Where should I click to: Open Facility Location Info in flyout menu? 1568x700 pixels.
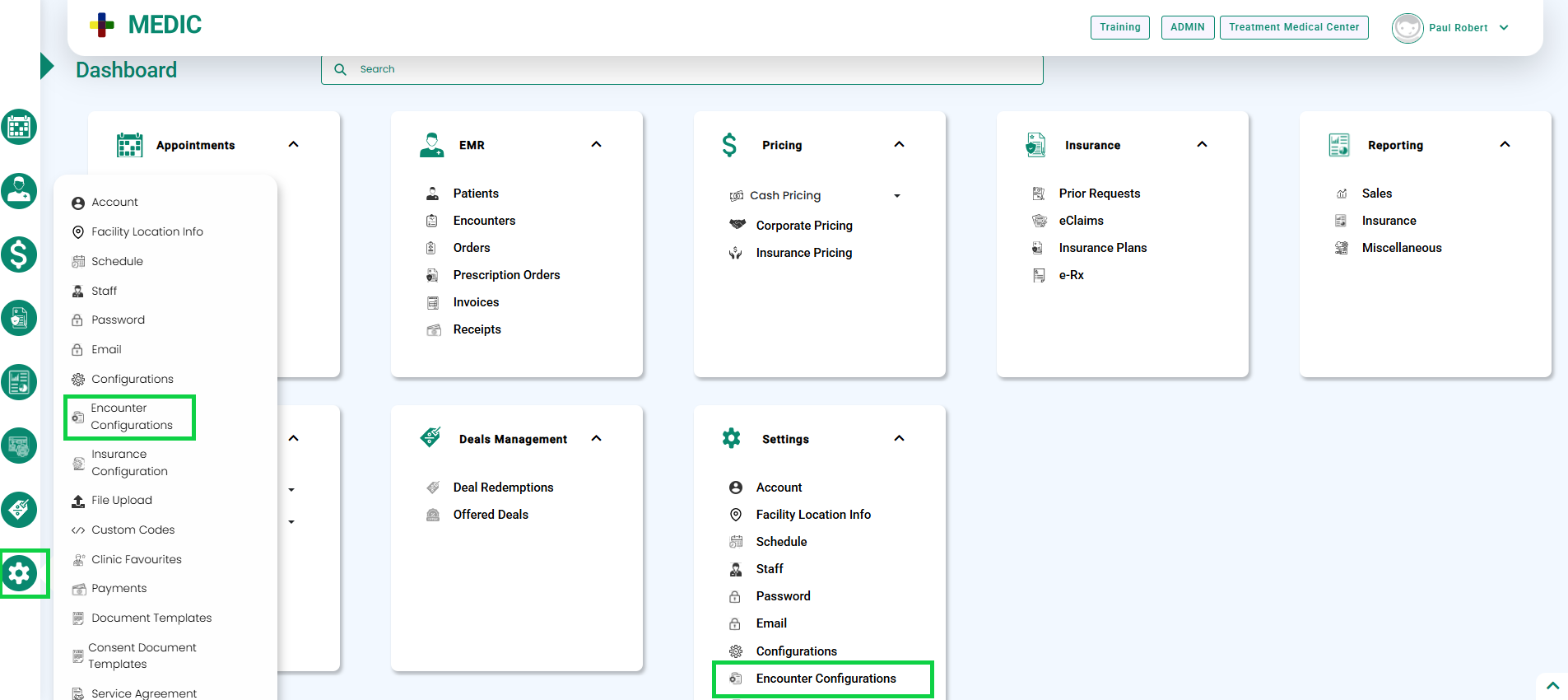pyautogui.click(x=147, y=232)
